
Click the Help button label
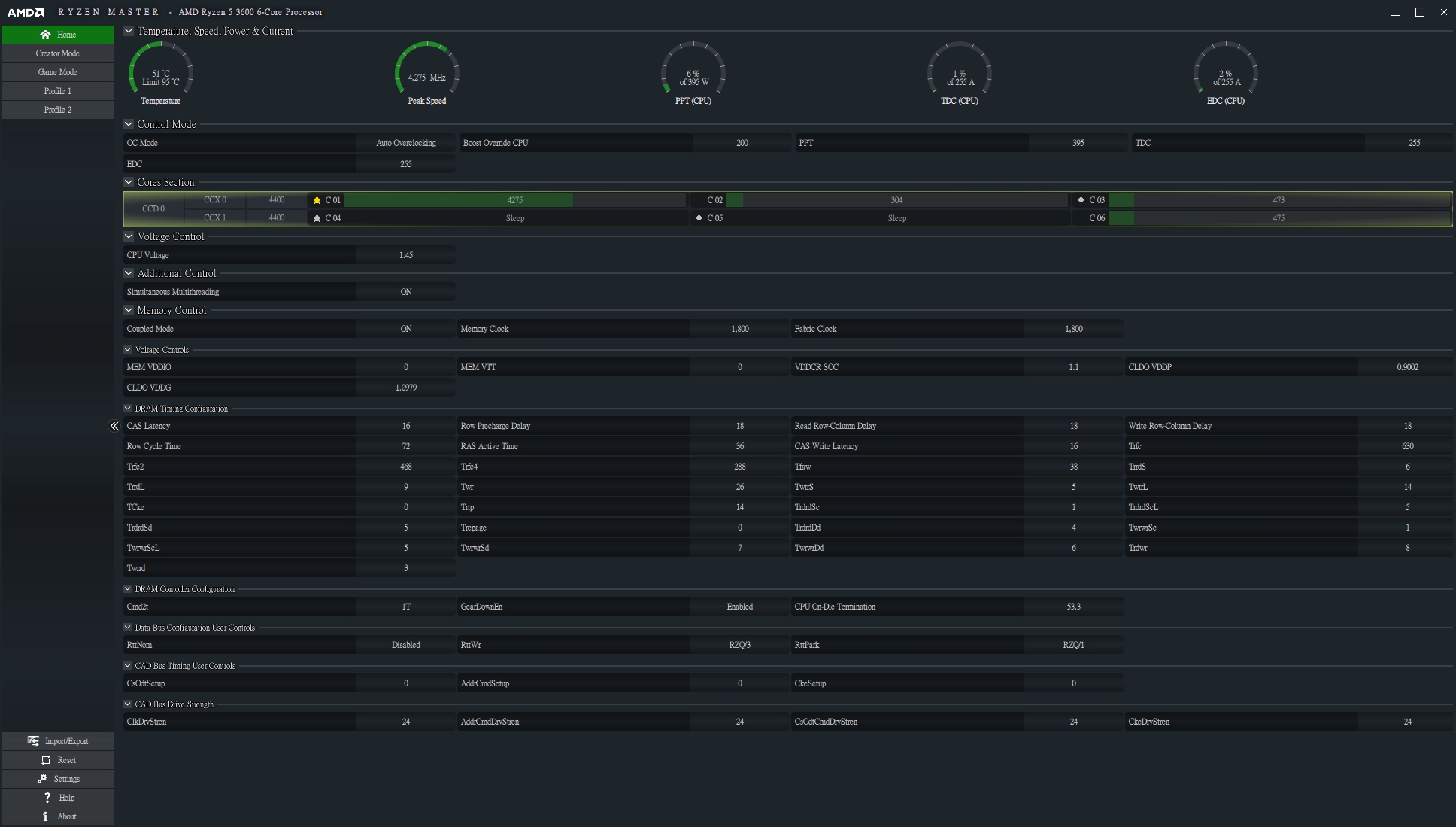67,798
